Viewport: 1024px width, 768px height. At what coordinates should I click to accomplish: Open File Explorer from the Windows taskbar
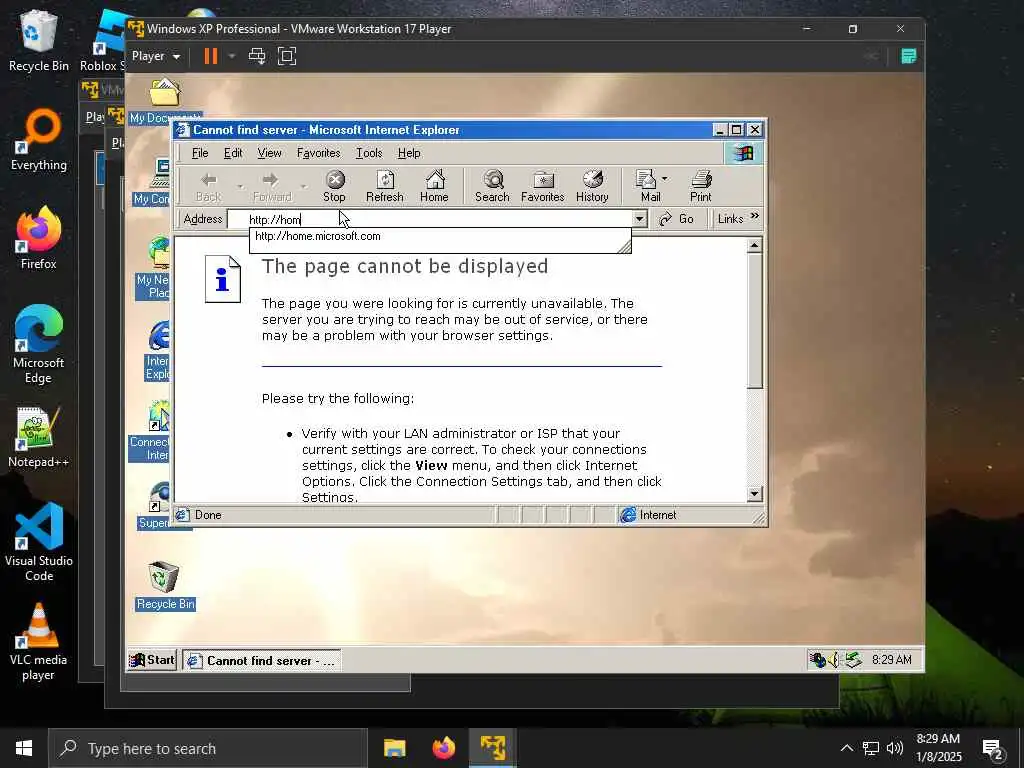(394, 748)
